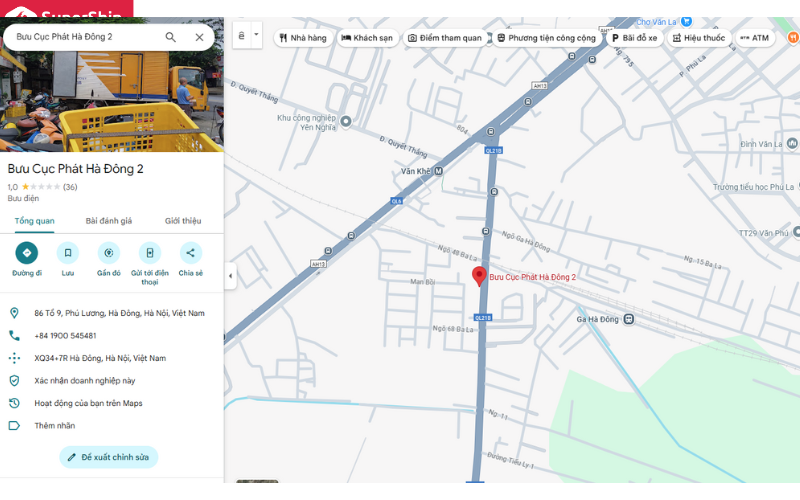Click the Lưu bookmark icon
The width and height of the screenshot is (800, 500).
pyautogui.click(x=67, y=253)
